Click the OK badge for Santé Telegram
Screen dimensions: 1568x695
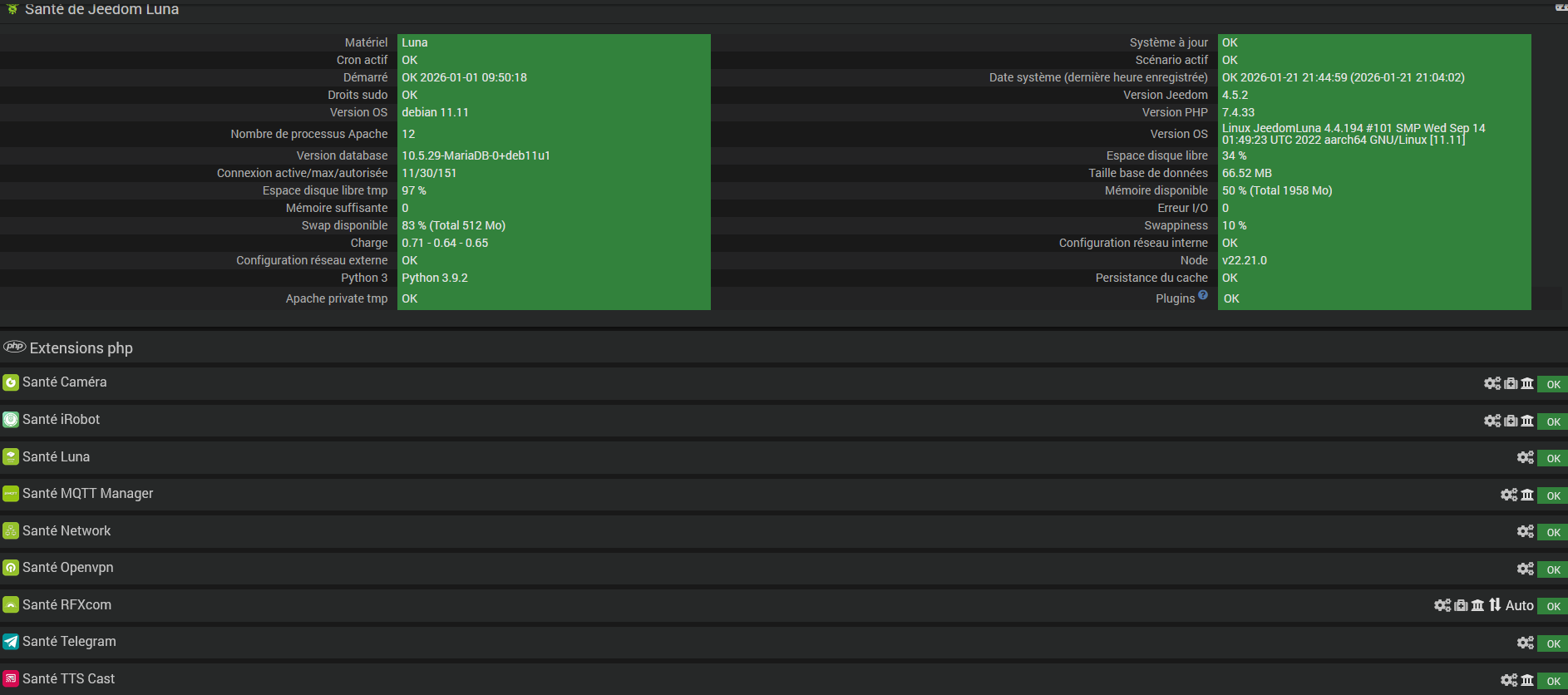point(1552,643)
